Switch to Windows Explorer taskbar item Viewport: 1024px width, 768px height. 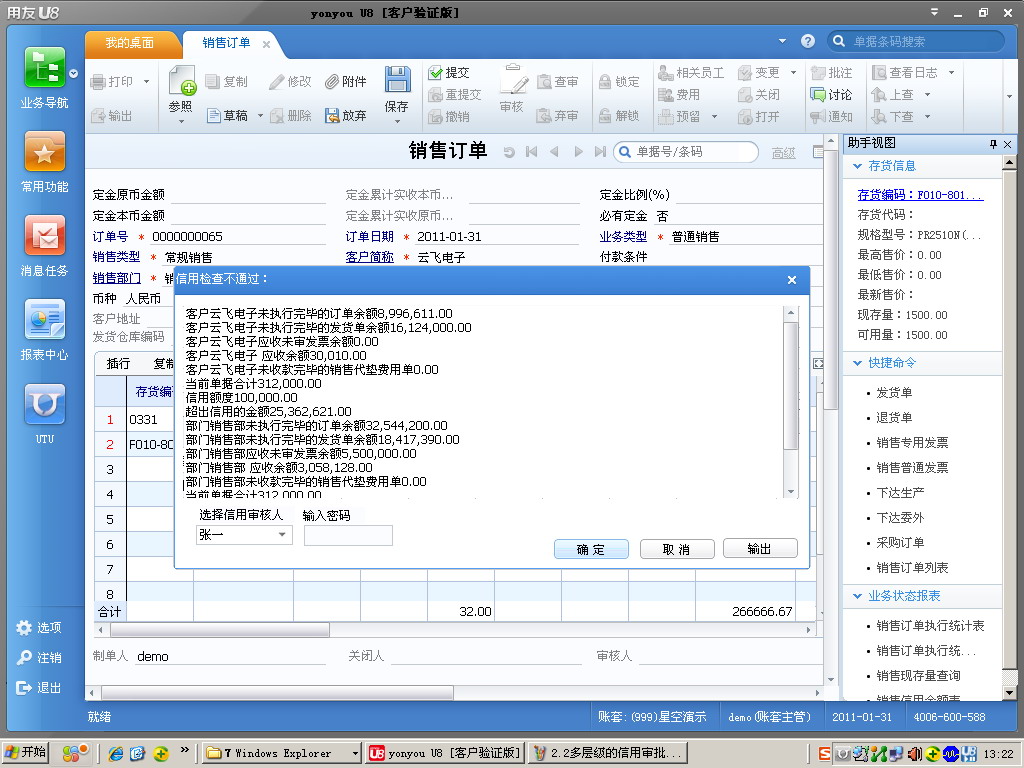point(281,753)
